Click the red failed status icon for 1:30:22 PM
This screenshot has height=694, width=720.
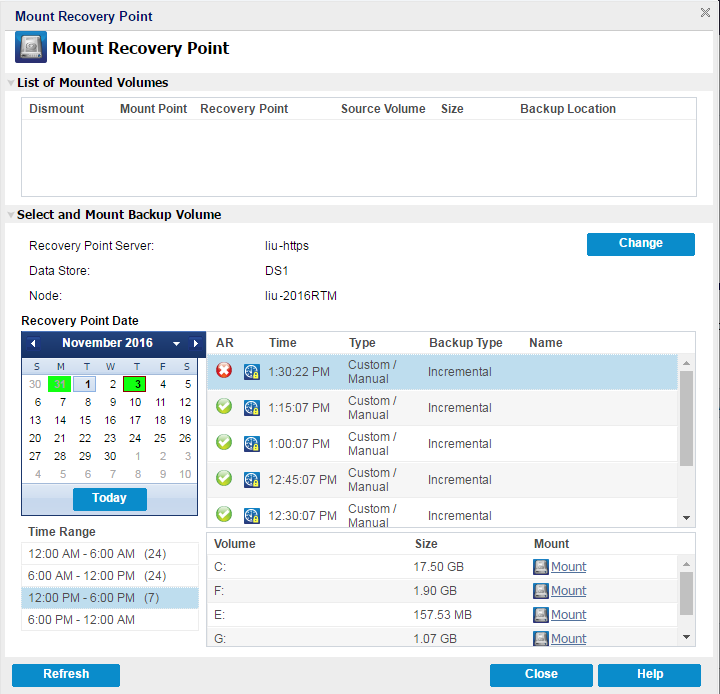(224, 371)
